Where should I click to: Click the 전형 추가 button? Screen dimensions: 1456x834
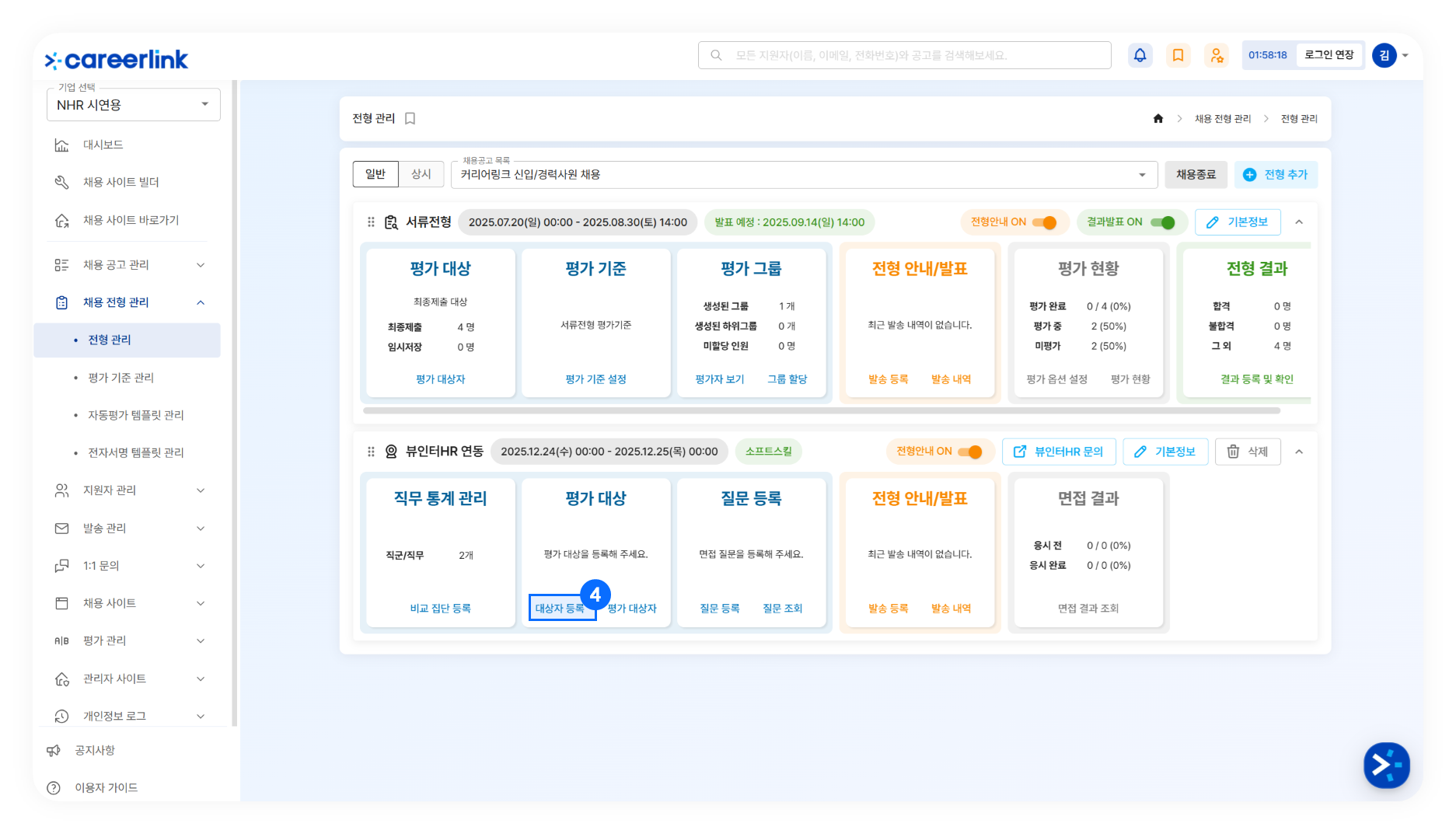click(x=1276, y=175)
